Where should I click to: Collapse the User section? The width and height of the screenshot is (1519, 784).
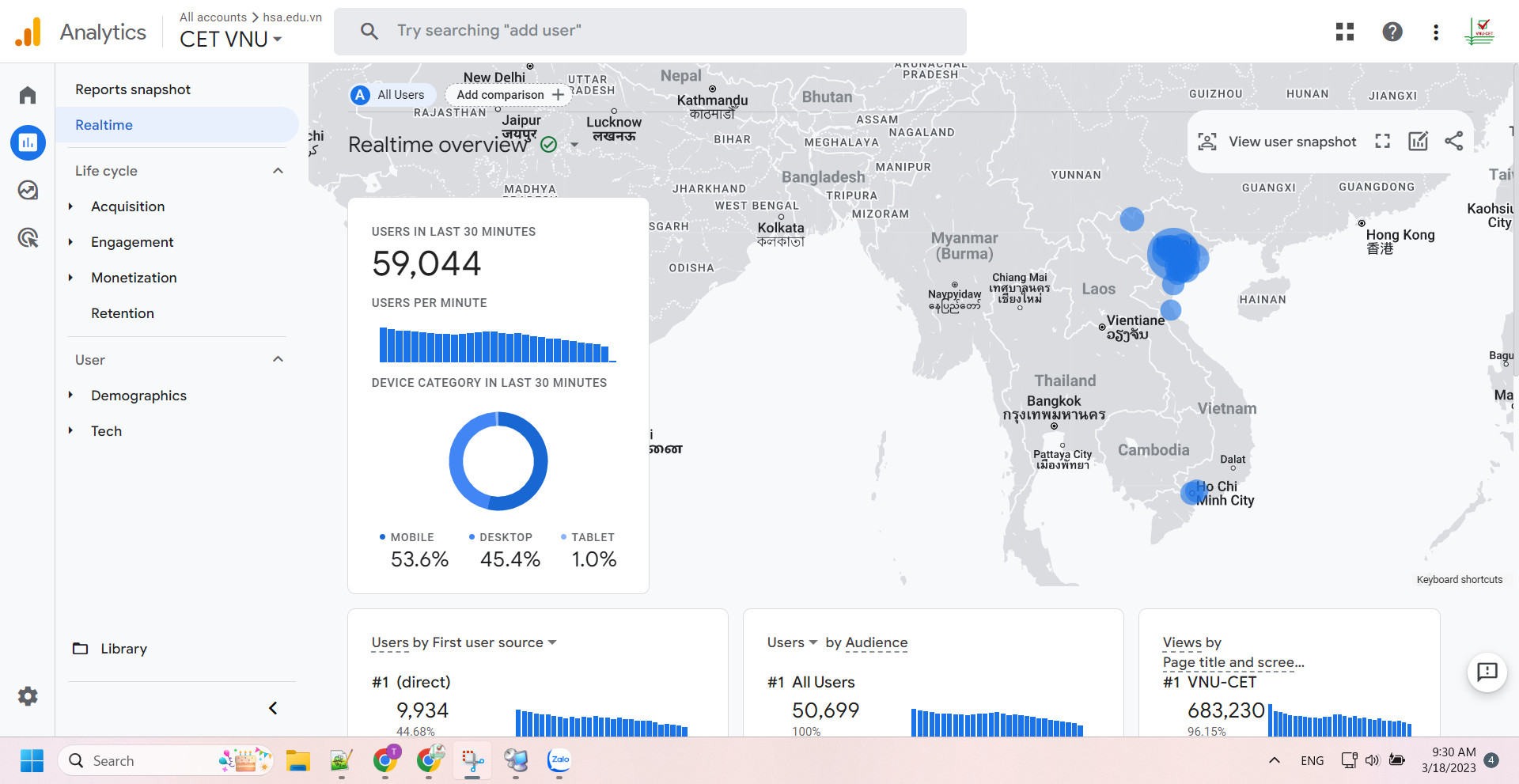point(278,359)
